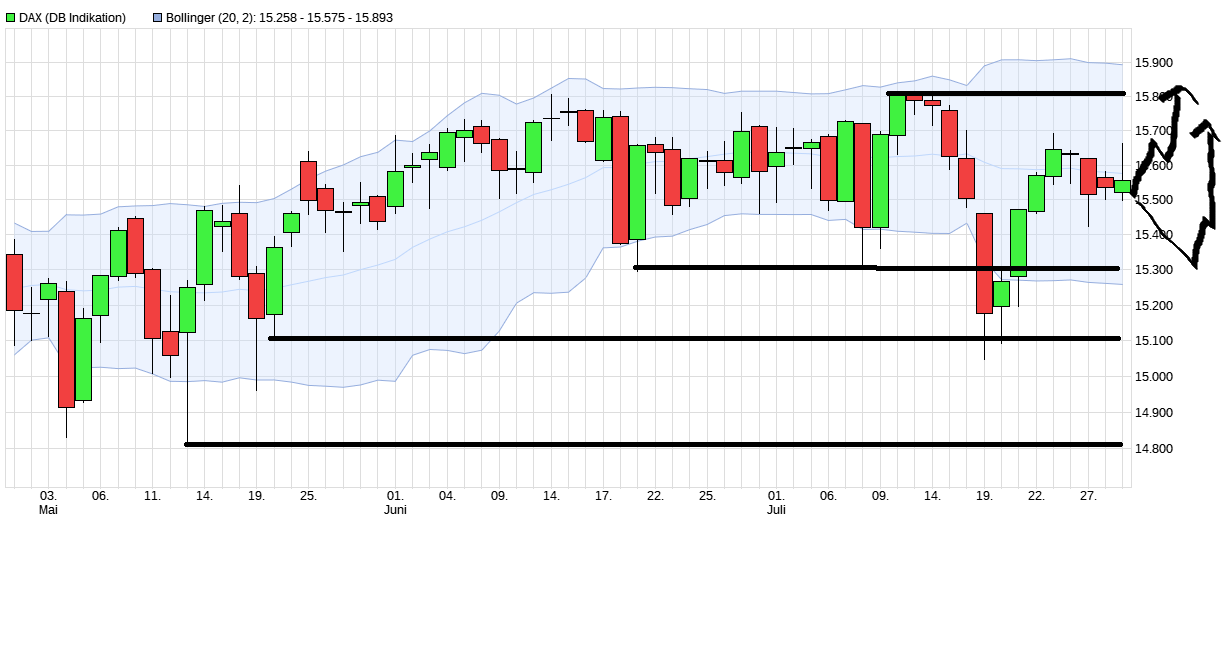Click the '27.' date axis label
The image size is (1222, 648).
tap(1088, 495)
